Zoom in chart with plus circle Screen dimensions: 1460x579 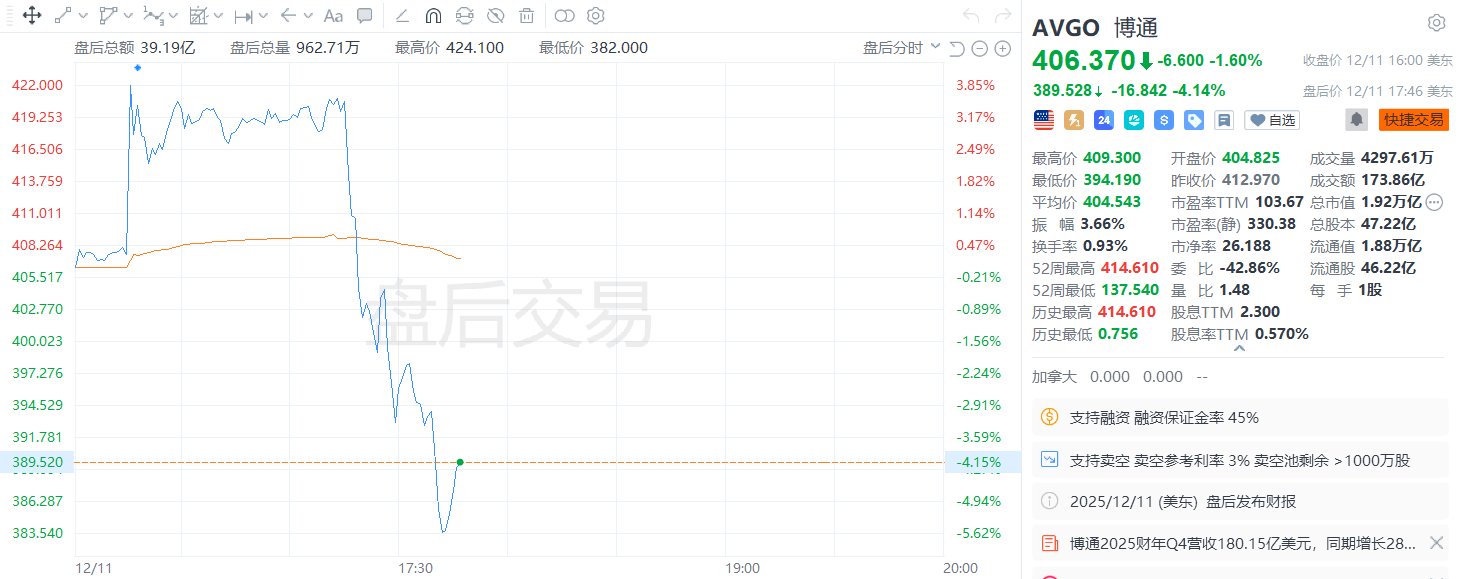point(1002,49)
